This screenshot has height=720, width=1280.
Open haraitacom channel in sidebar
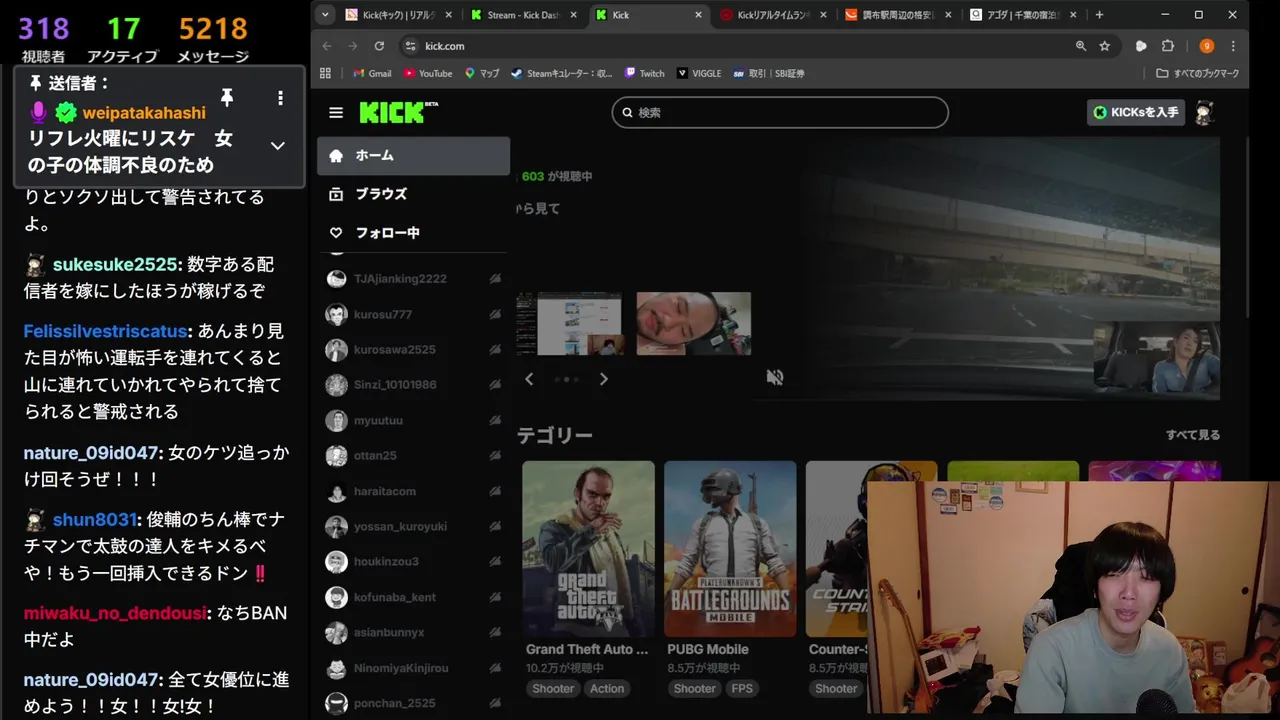click(413, 491)
